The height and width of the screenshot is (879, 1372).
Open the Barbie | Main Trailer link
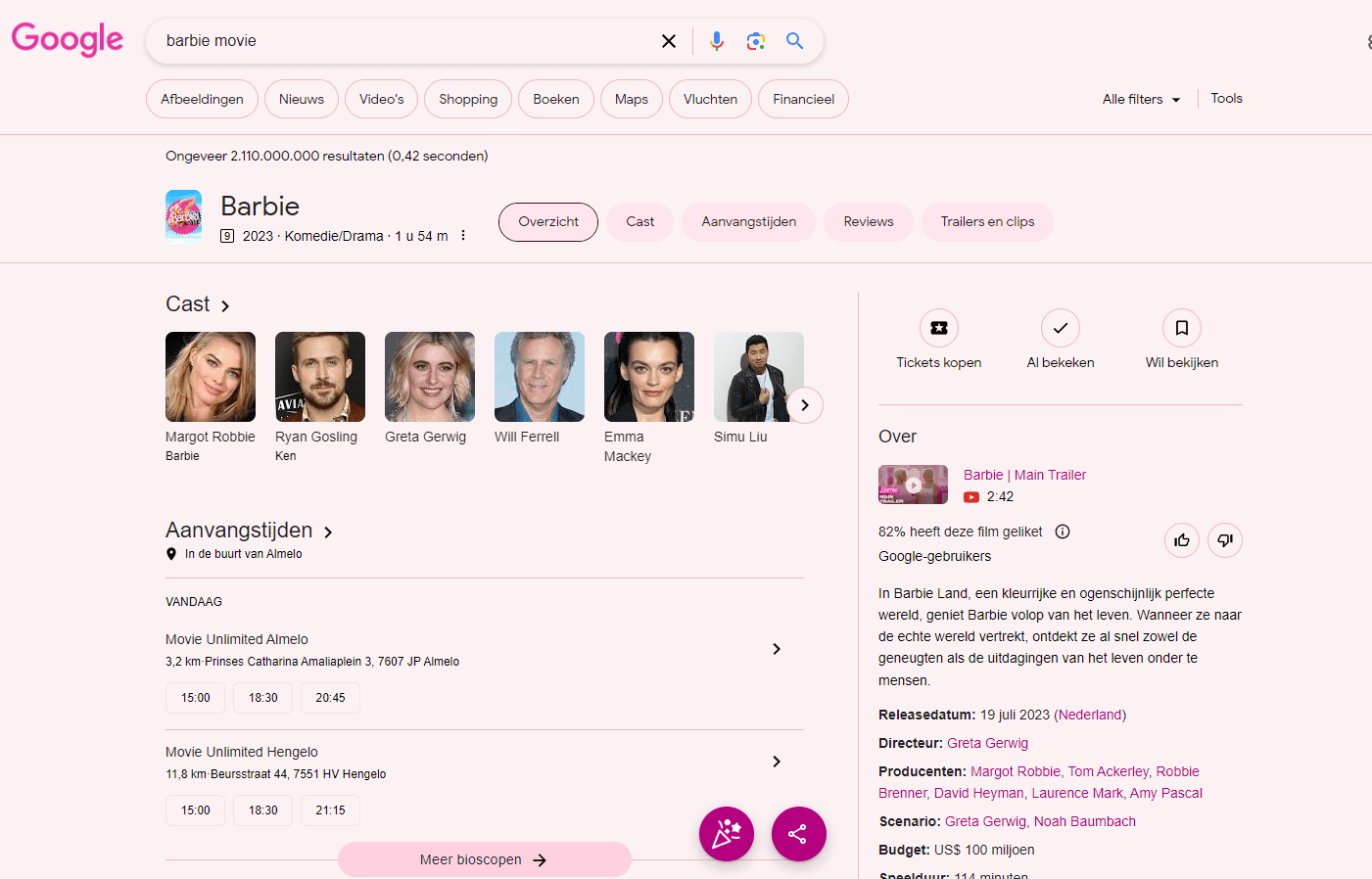click(x=1024, y=475)
